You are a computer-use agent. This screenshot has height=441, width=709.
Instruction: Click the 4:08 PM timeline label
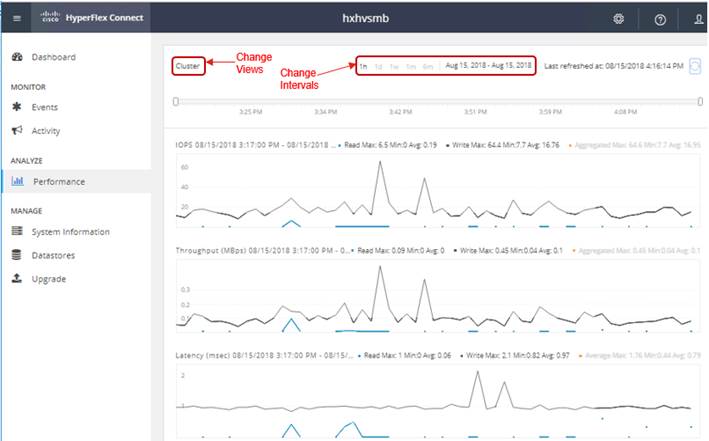click(x=625, y=112)
